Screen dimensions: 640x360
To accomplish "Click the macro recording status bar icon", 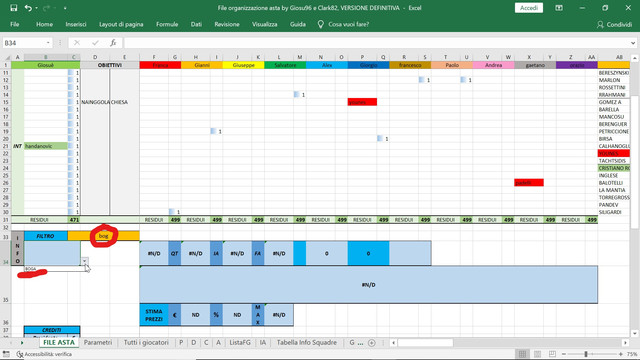I will click(x=6, y=354).
